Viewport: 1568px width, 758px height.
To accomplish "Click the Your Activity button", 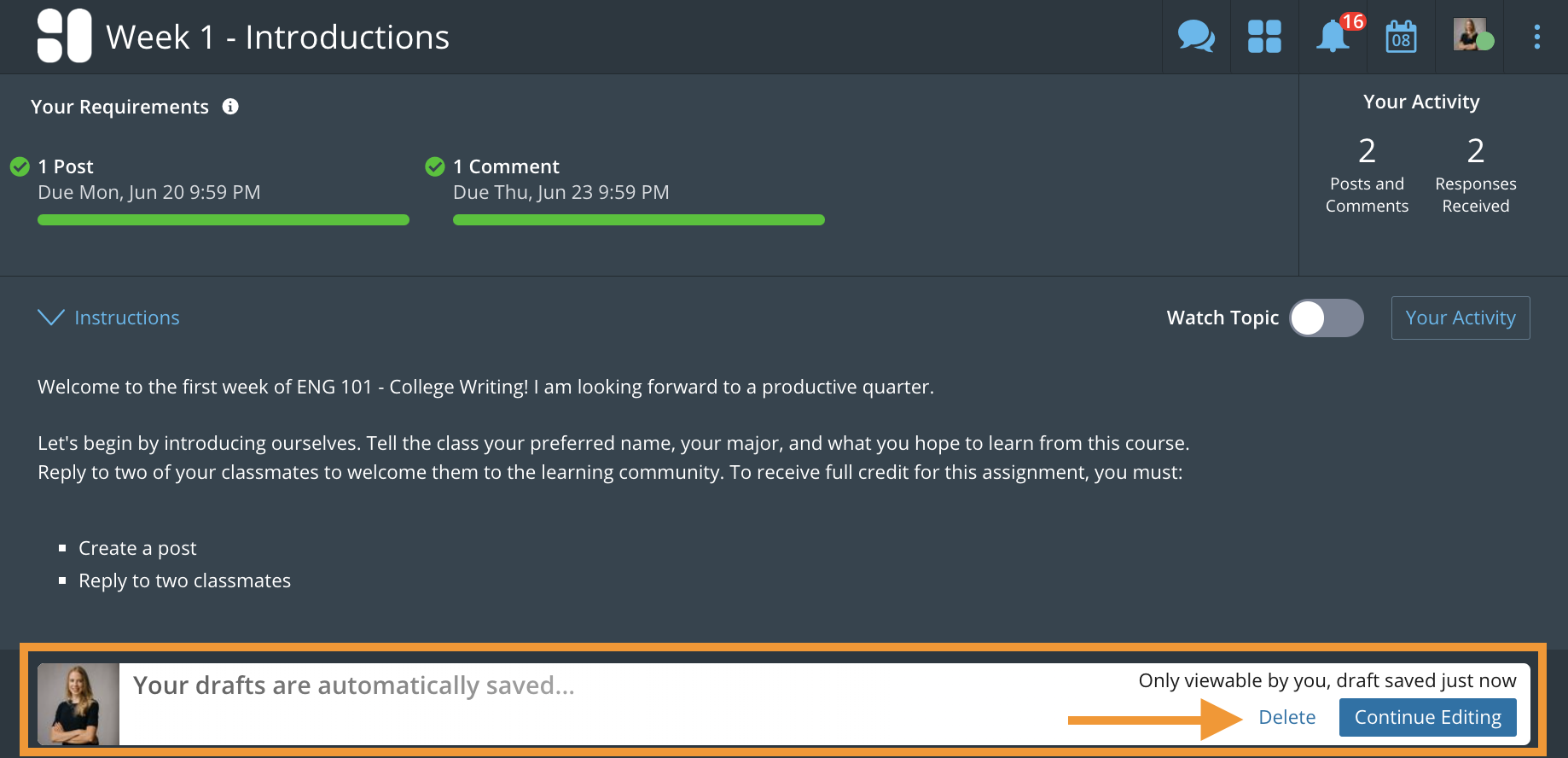I will click(x=1460, y=318).
